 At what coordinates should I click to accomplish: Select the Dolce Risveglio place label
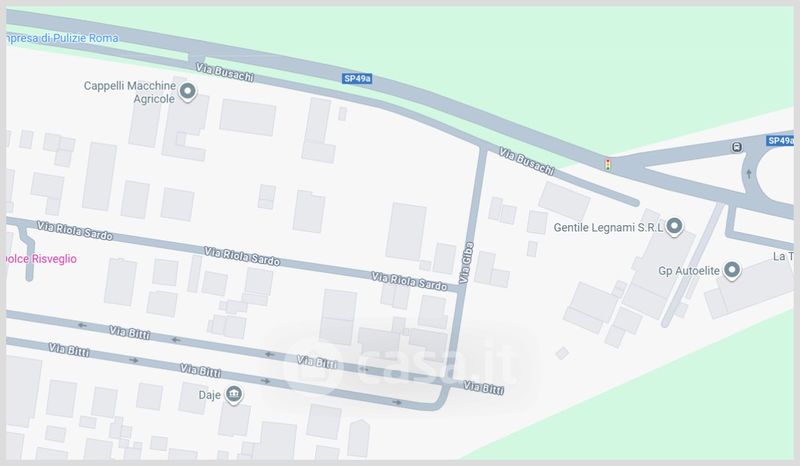pos(41,259)
